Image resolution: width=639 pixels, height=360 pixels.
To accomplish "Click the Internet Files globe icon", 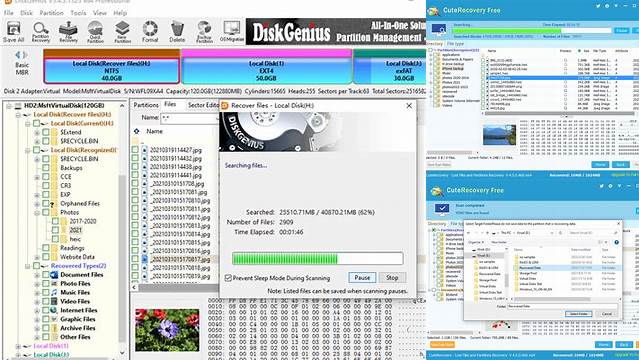I will [54, 310].
